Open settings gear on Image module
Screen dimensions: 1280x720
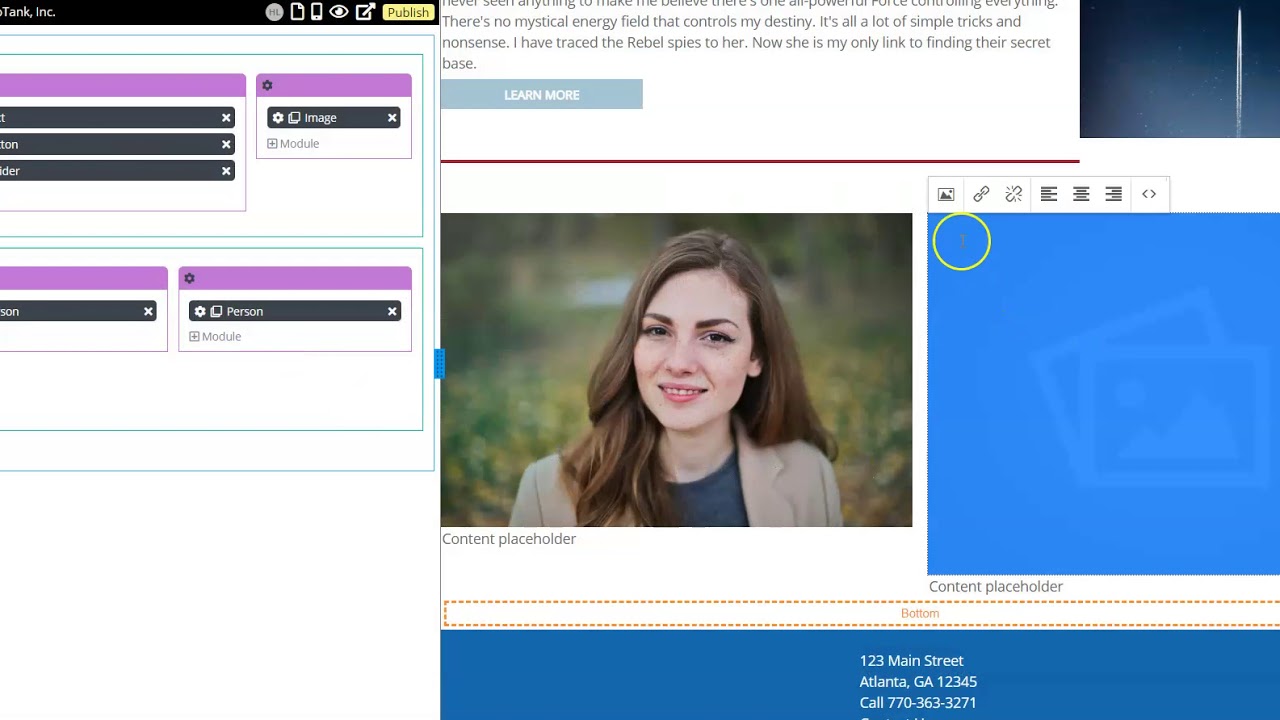coord(278,118)
